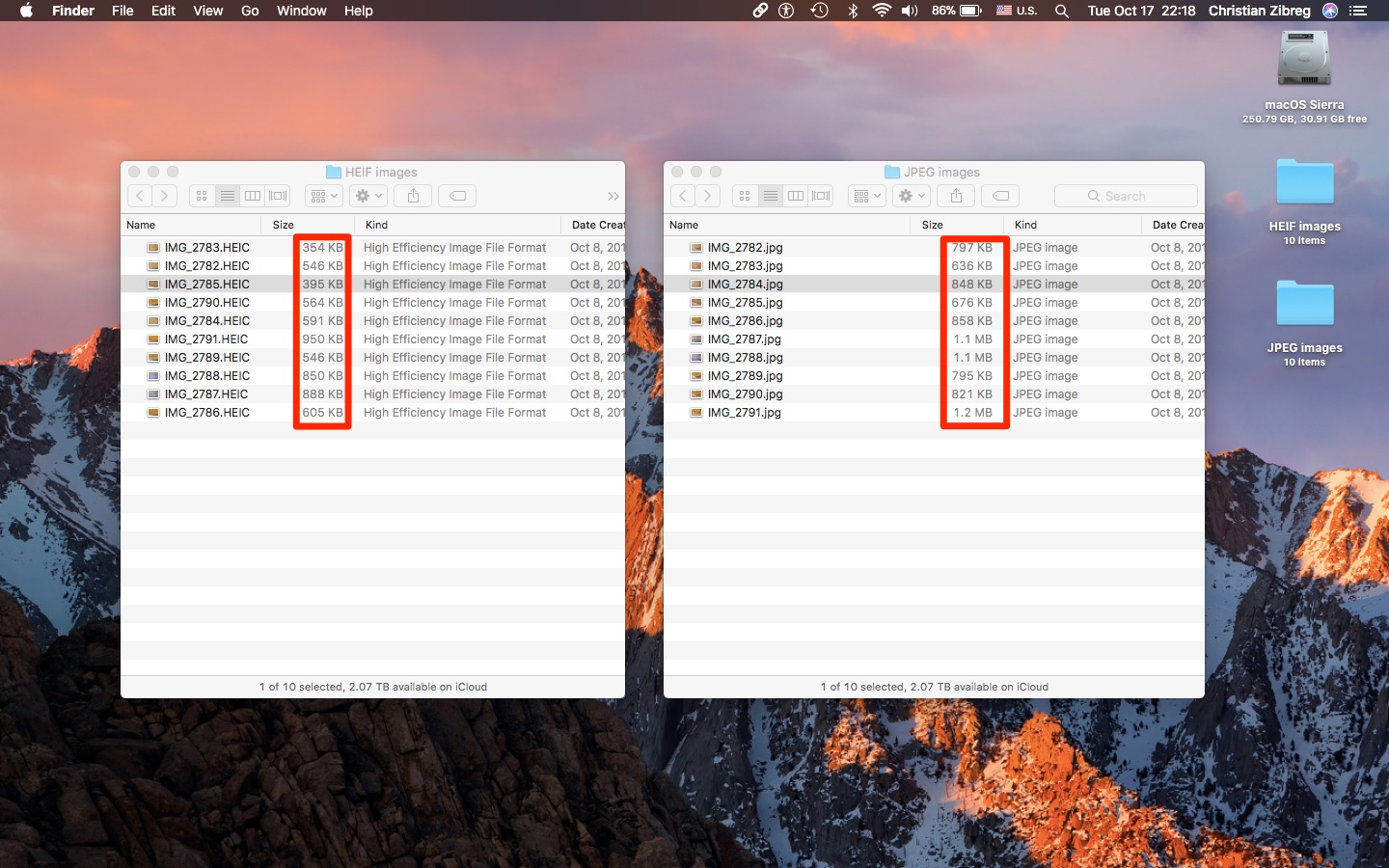Enable list view in JPEG images window

(770, 196)
